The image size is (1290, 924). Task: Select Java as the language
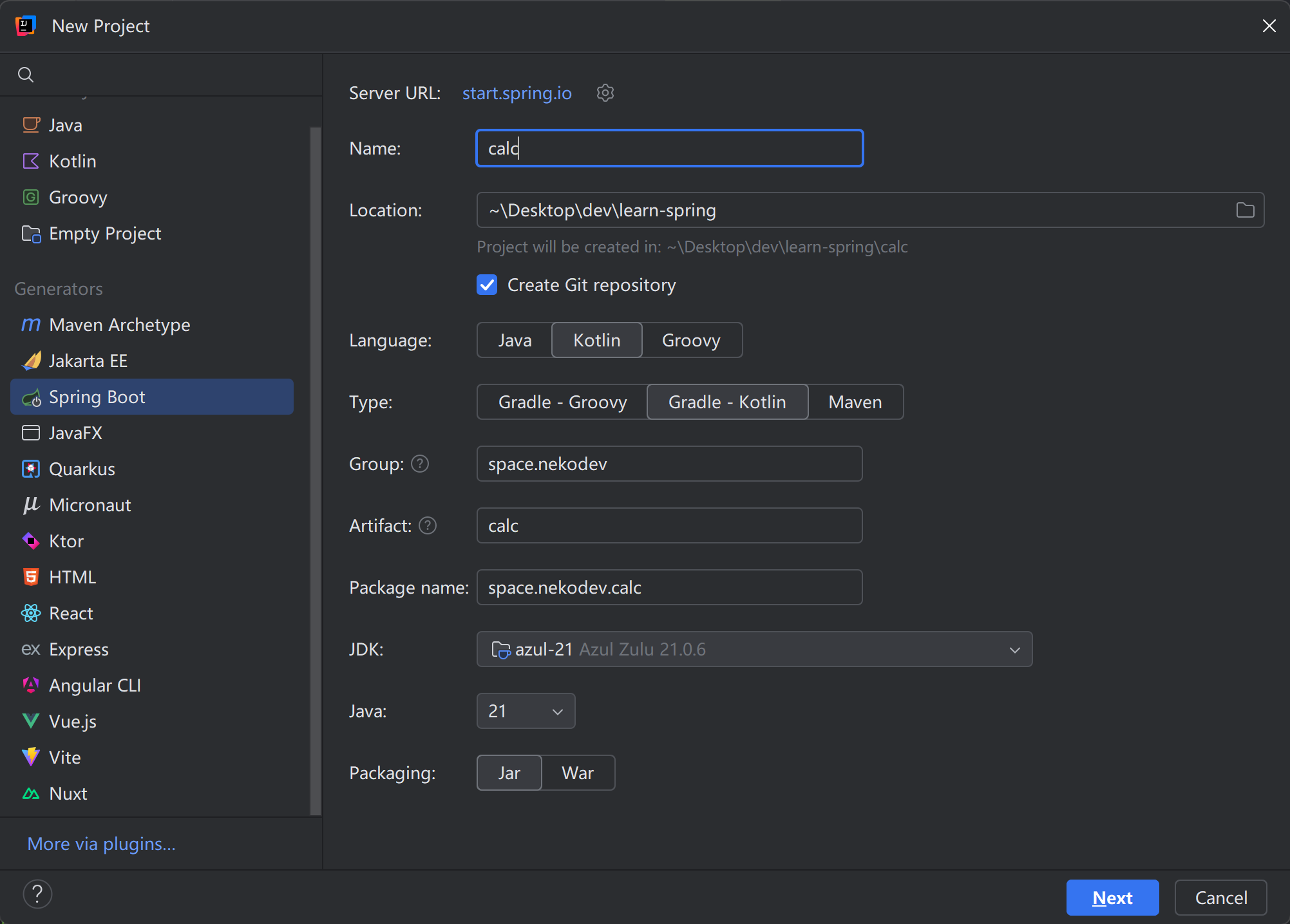(x=515, y=340)
